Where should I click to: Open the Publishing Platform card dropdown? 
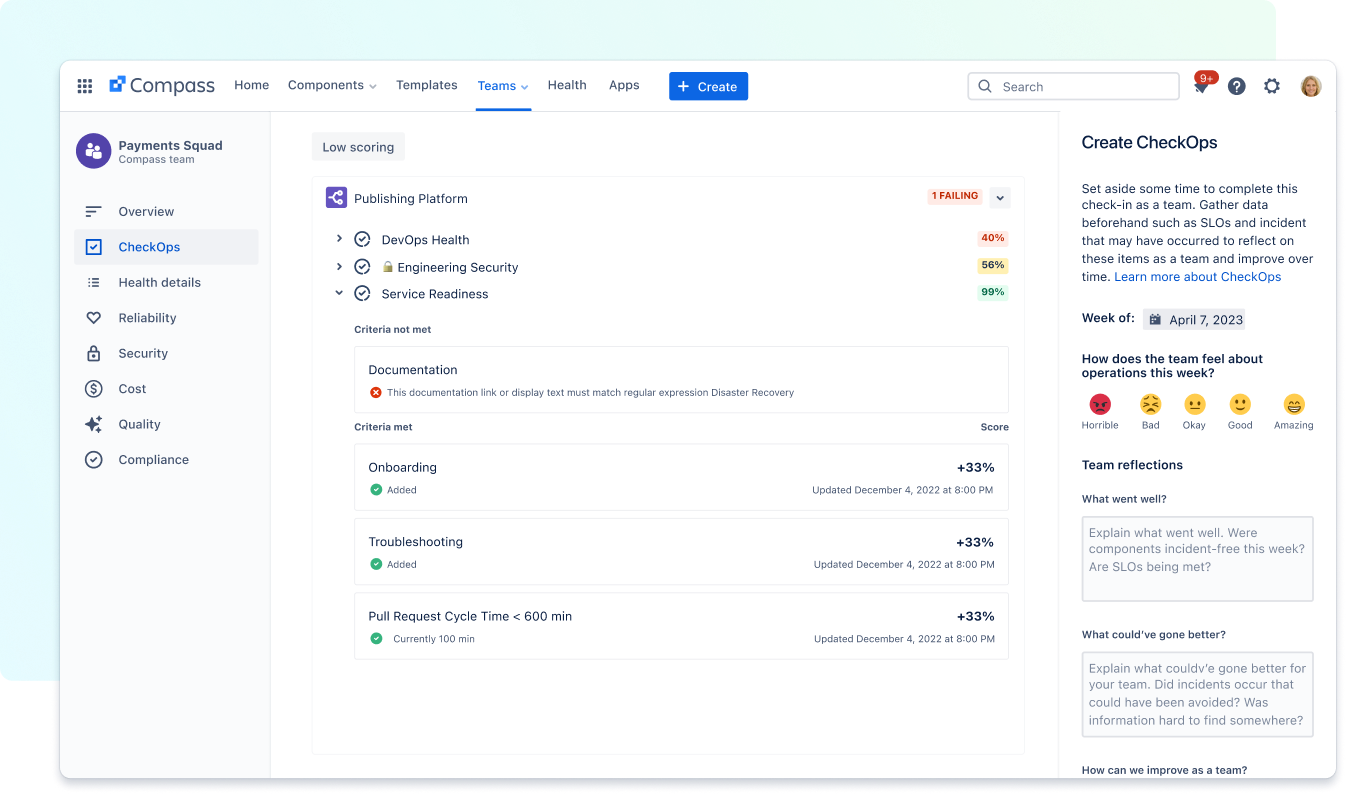pyautogui.click(x=999, y=197)
